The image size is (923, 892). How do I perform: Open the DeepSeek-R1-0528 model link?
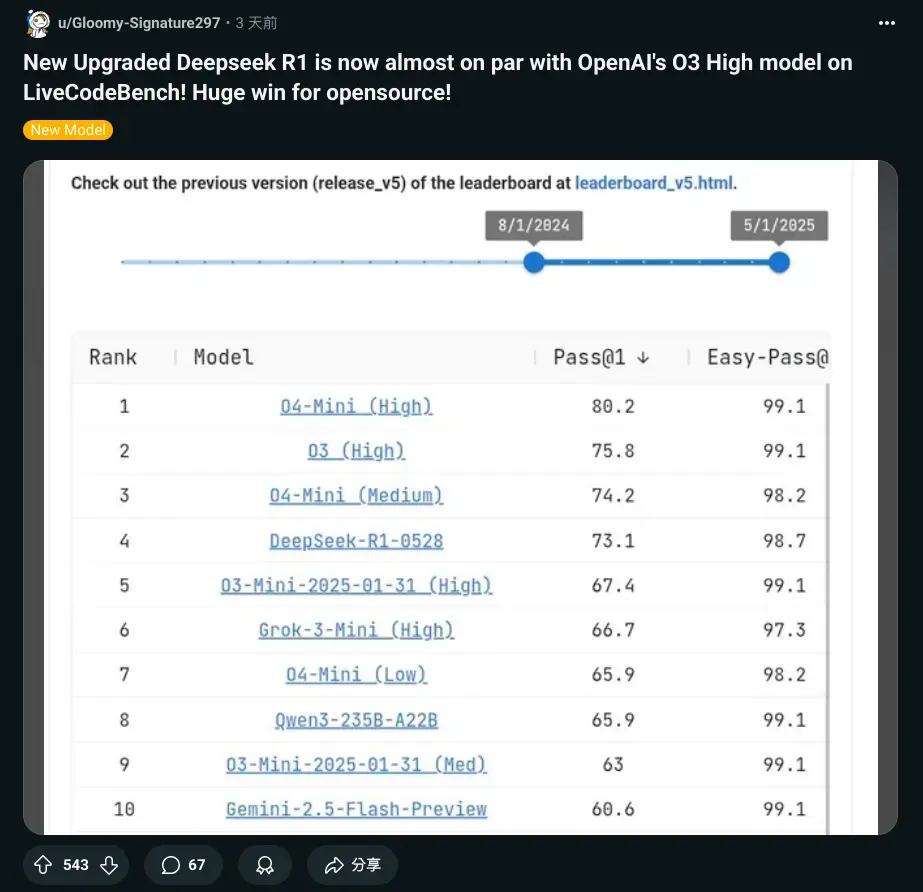pyautogui.click(x=356, y=541)
